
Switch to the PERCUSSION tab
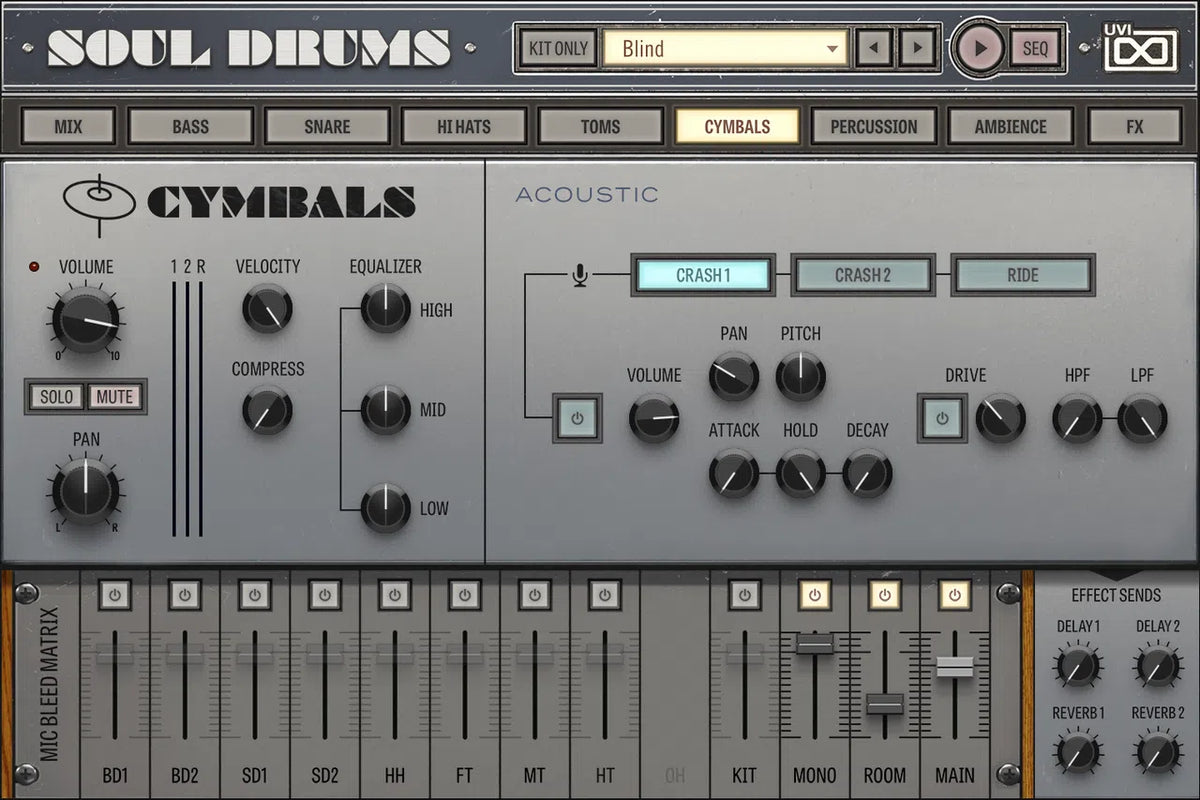click(x=874, y=126)
